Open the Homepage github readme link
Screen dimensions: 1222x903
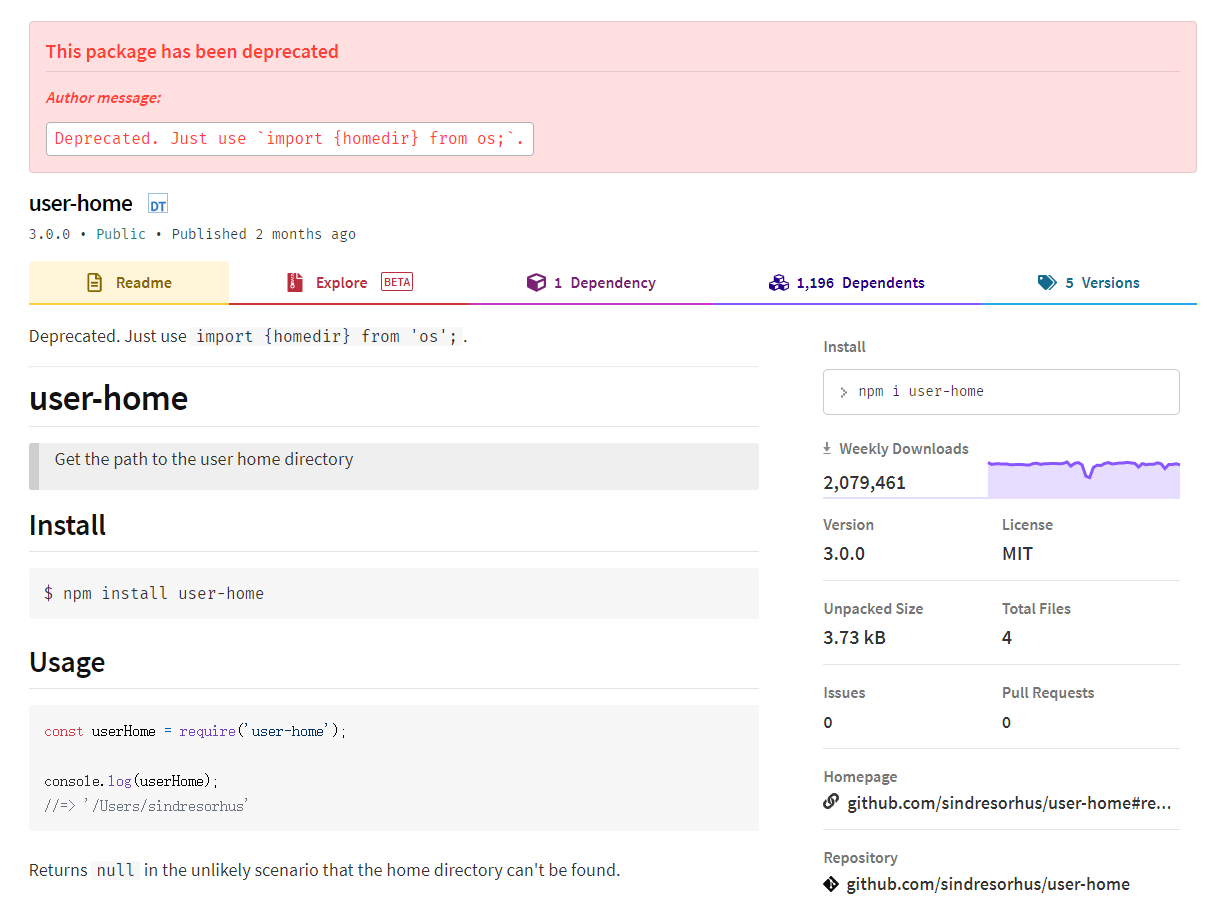tap(1009, 803)
